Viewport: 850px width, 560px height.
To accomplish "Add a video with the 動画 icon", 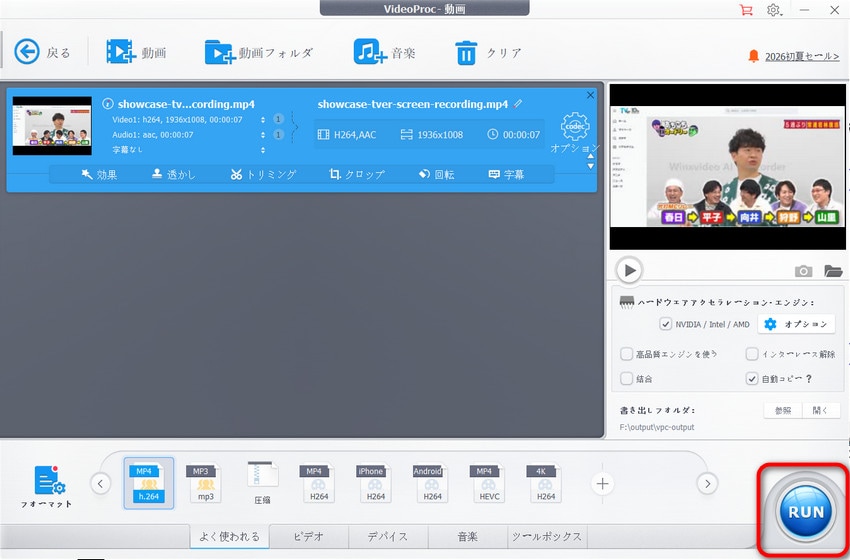I will 120,52.
